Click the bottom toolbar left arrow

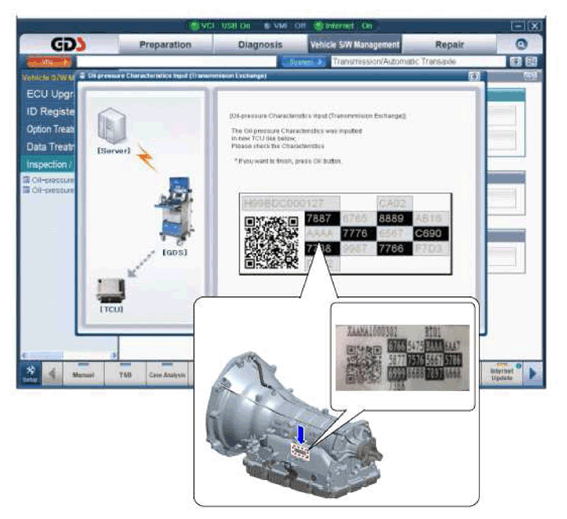(52, 374)
